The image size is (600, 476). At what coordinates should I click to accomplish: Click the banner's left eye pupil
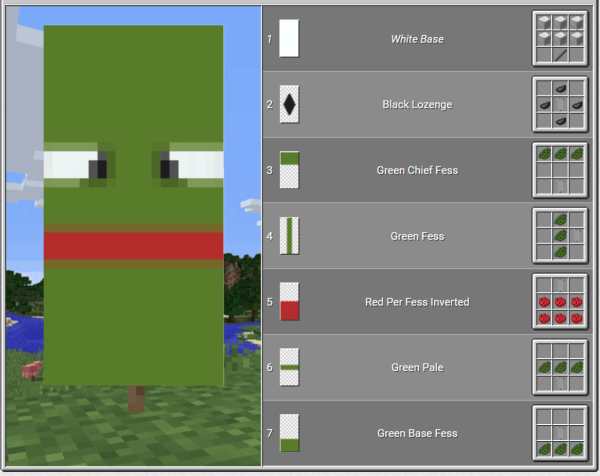pyautogui.click(x=101, y=168)
